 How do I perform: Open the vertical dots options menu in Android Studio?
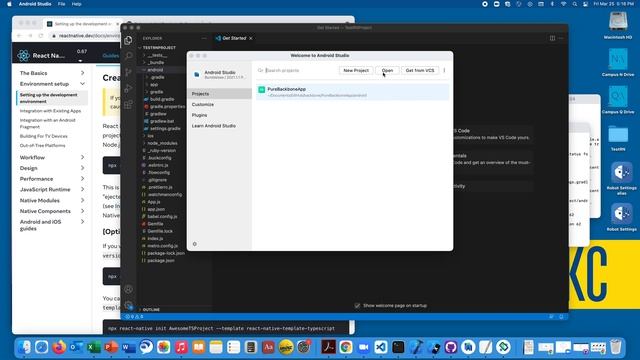[444, 70]
